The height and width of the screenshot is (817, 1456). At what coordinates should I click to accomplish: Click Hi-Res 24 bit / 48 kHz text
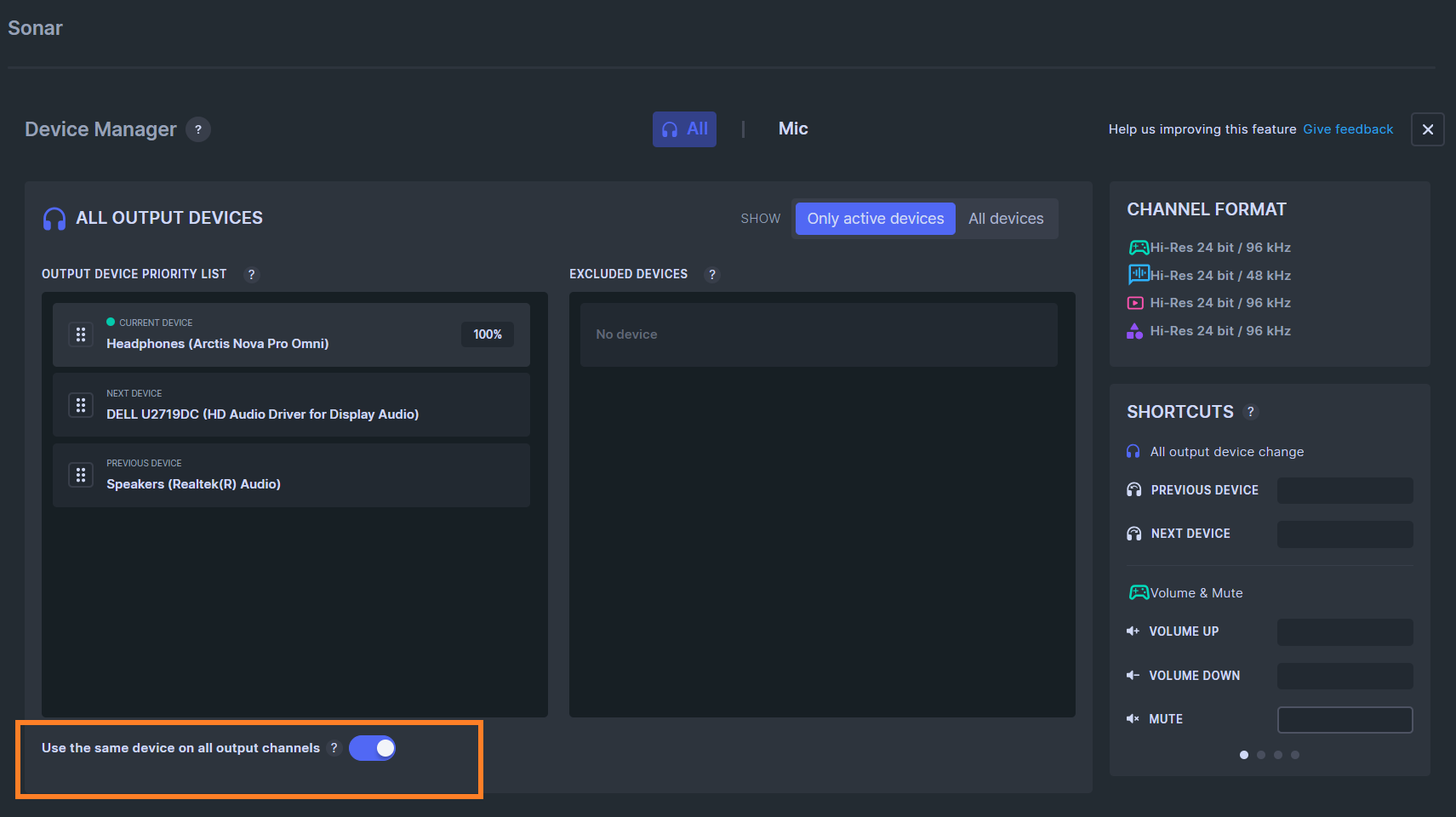click(x=1220, y=276)
